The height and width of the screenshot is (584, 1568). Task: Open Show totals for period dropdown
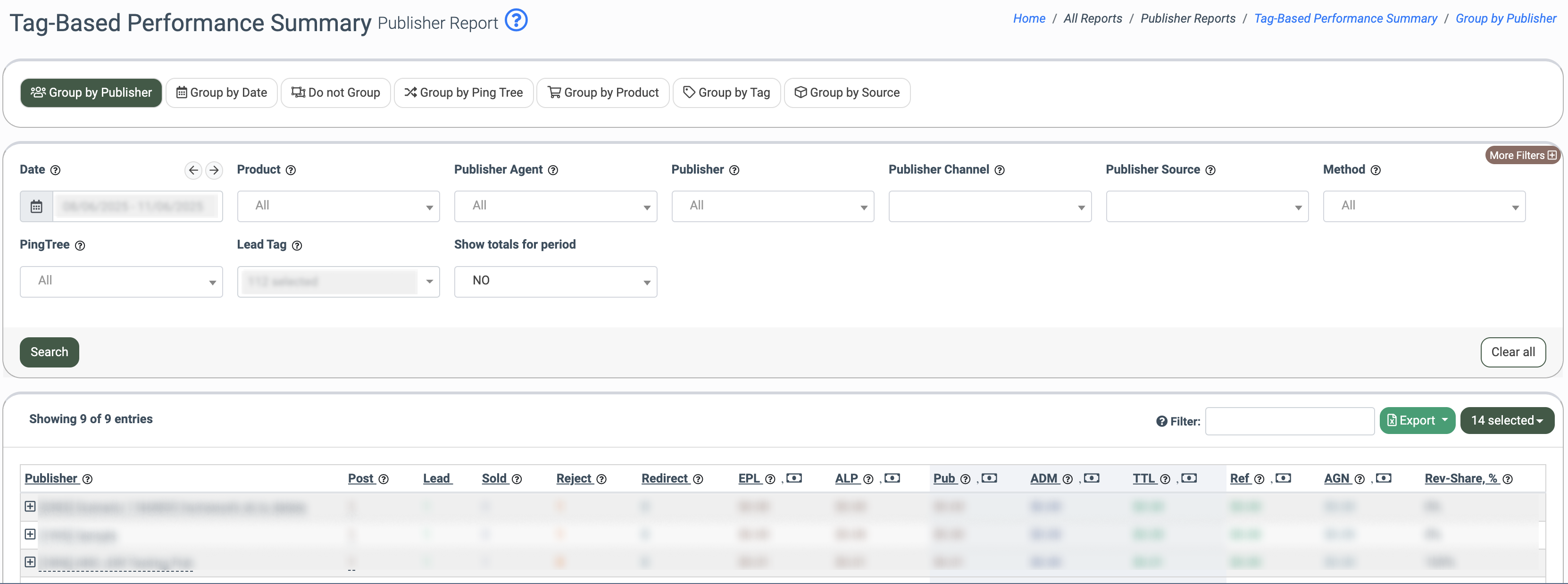555,281
